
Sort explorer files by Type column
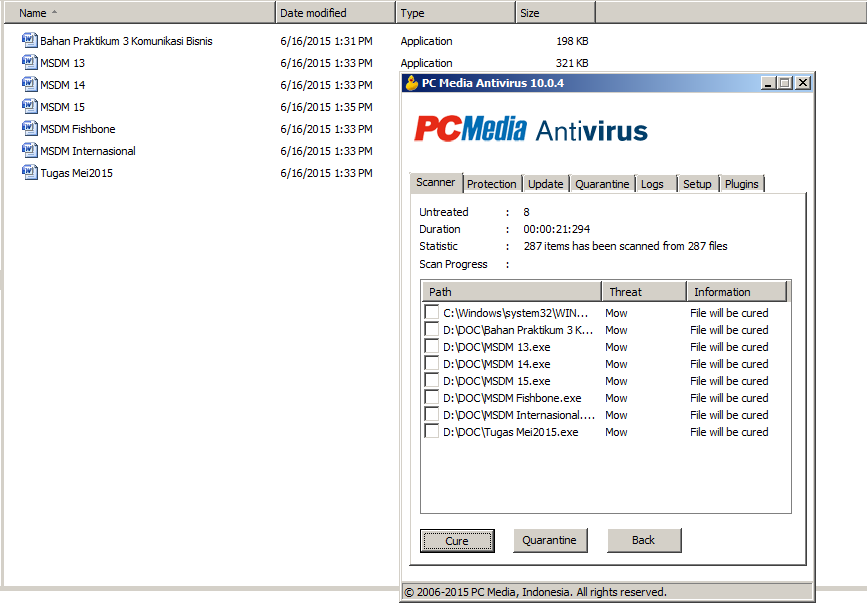point(456,13)
